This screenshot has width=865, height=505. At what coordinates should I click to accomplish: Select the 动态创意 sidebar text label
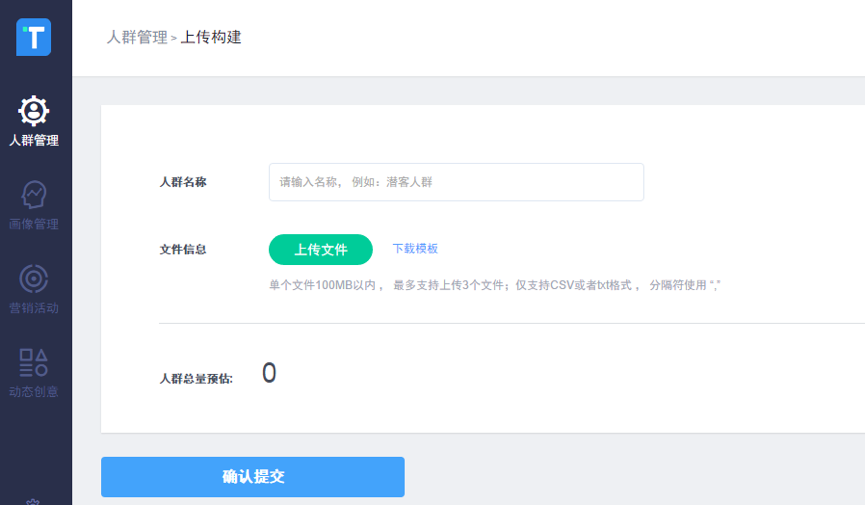click(34, 392)
